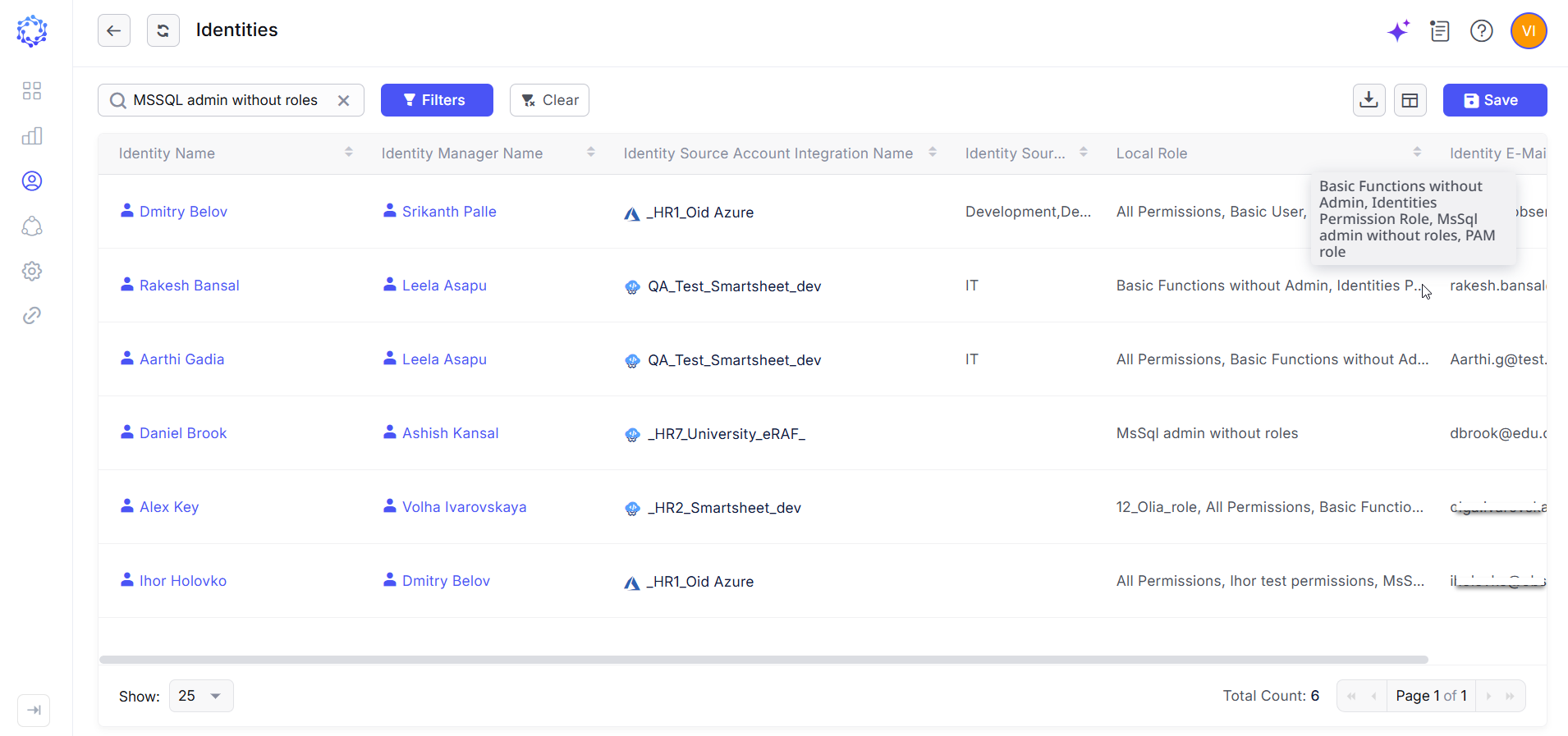The height and width of the screenshot is (736, 1568).
Task: Click the back arrow button
Action: tap(114, 31)
